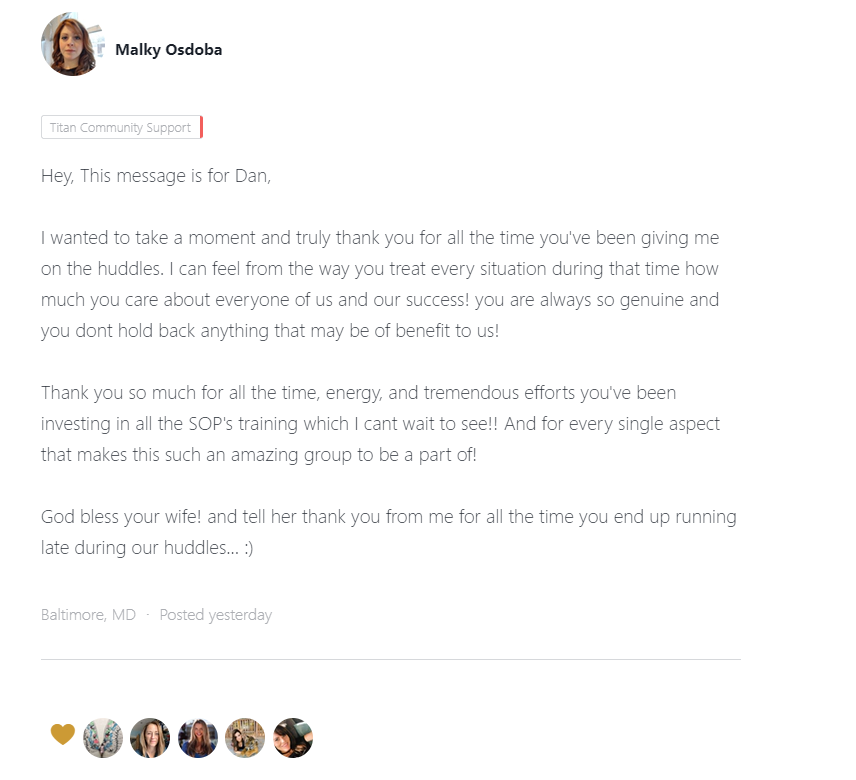
Task: Click the floral pattern liker avatar
Action: [x=103, y=738]
